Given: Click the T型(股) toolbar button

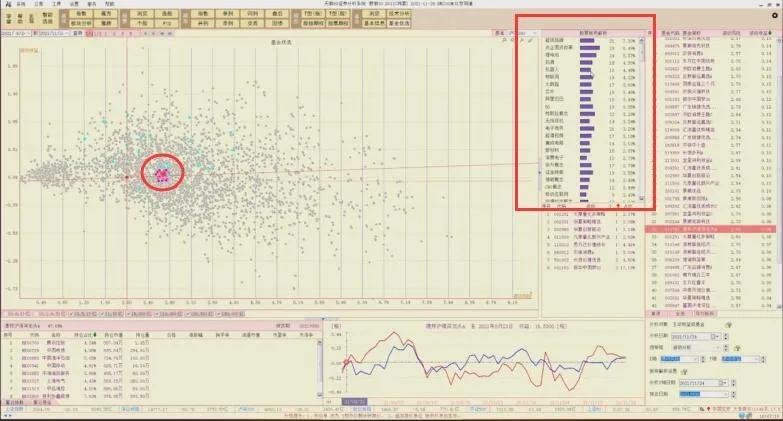Looking at the screenshot, I should [338, 13].
